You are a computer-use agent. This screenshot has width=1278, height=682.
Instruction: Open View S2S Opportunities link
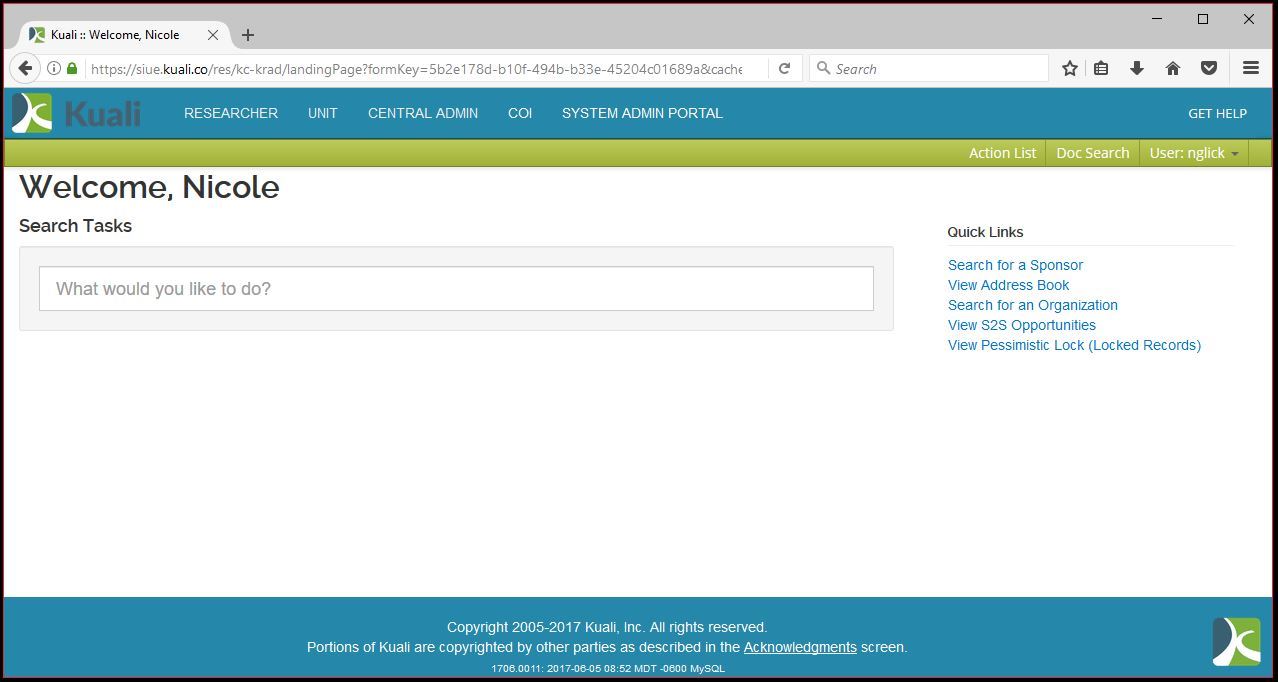(x=1021, y=325)
